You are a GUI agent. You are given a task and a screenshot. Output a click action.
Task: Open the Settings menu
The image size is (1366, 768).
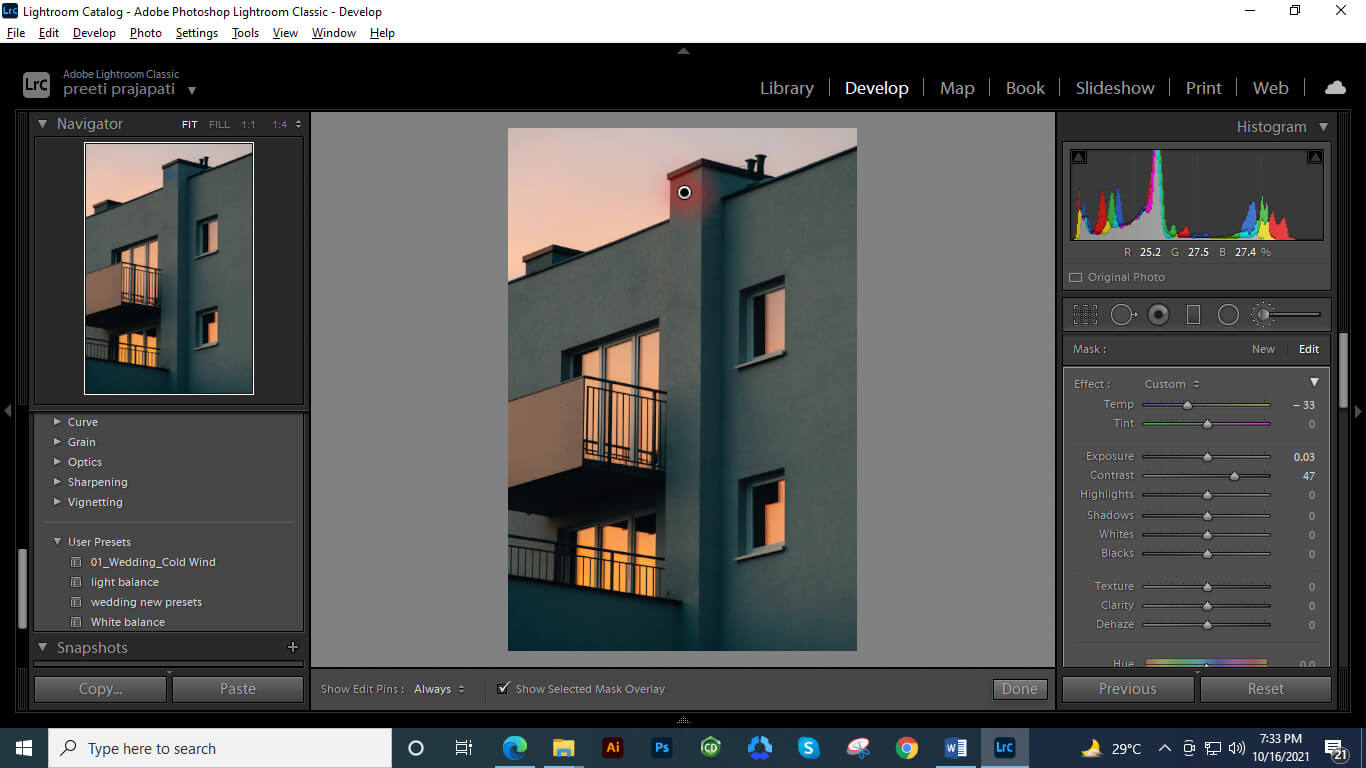(196, 32)
